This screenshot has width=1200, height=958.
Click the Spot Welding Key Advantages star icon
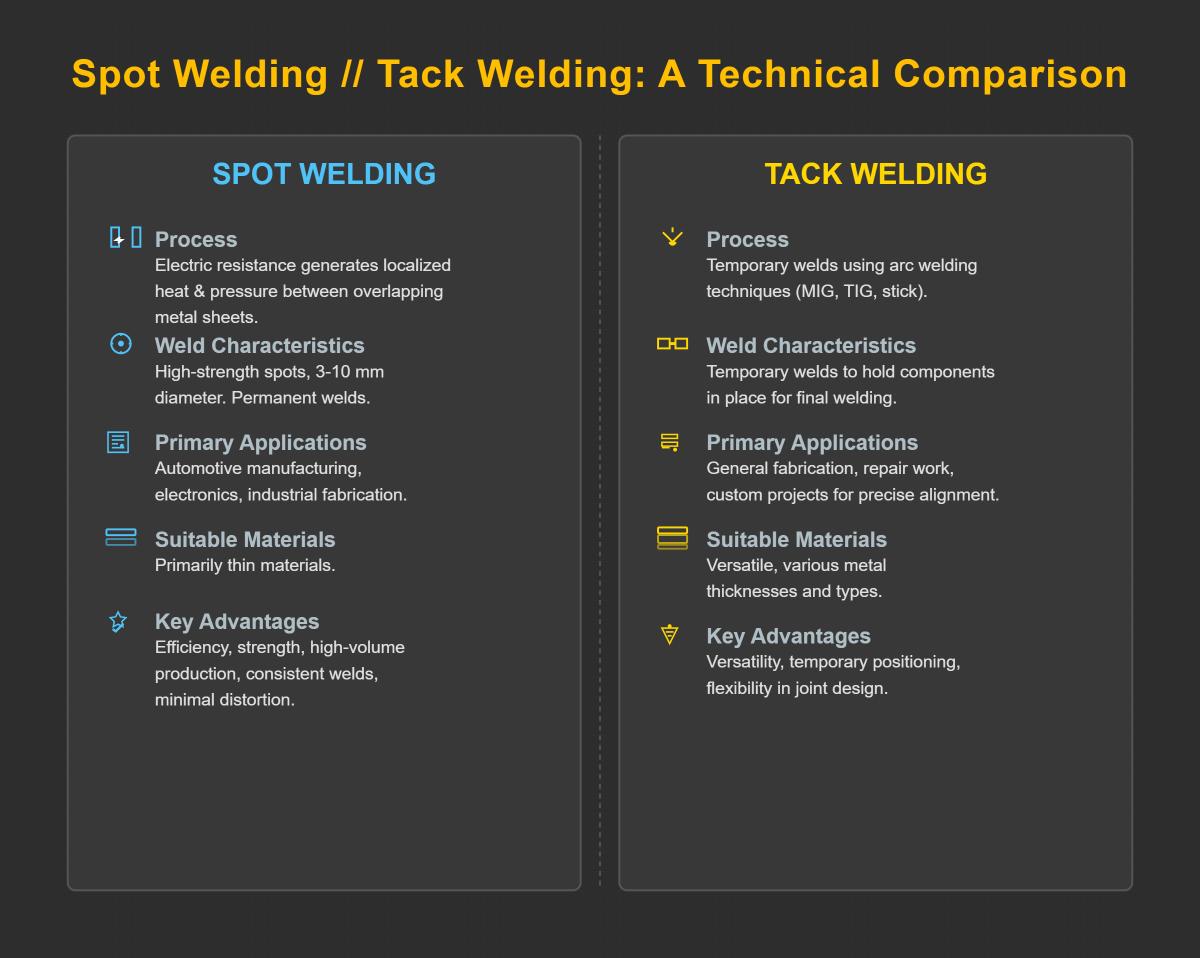point(118,622)
